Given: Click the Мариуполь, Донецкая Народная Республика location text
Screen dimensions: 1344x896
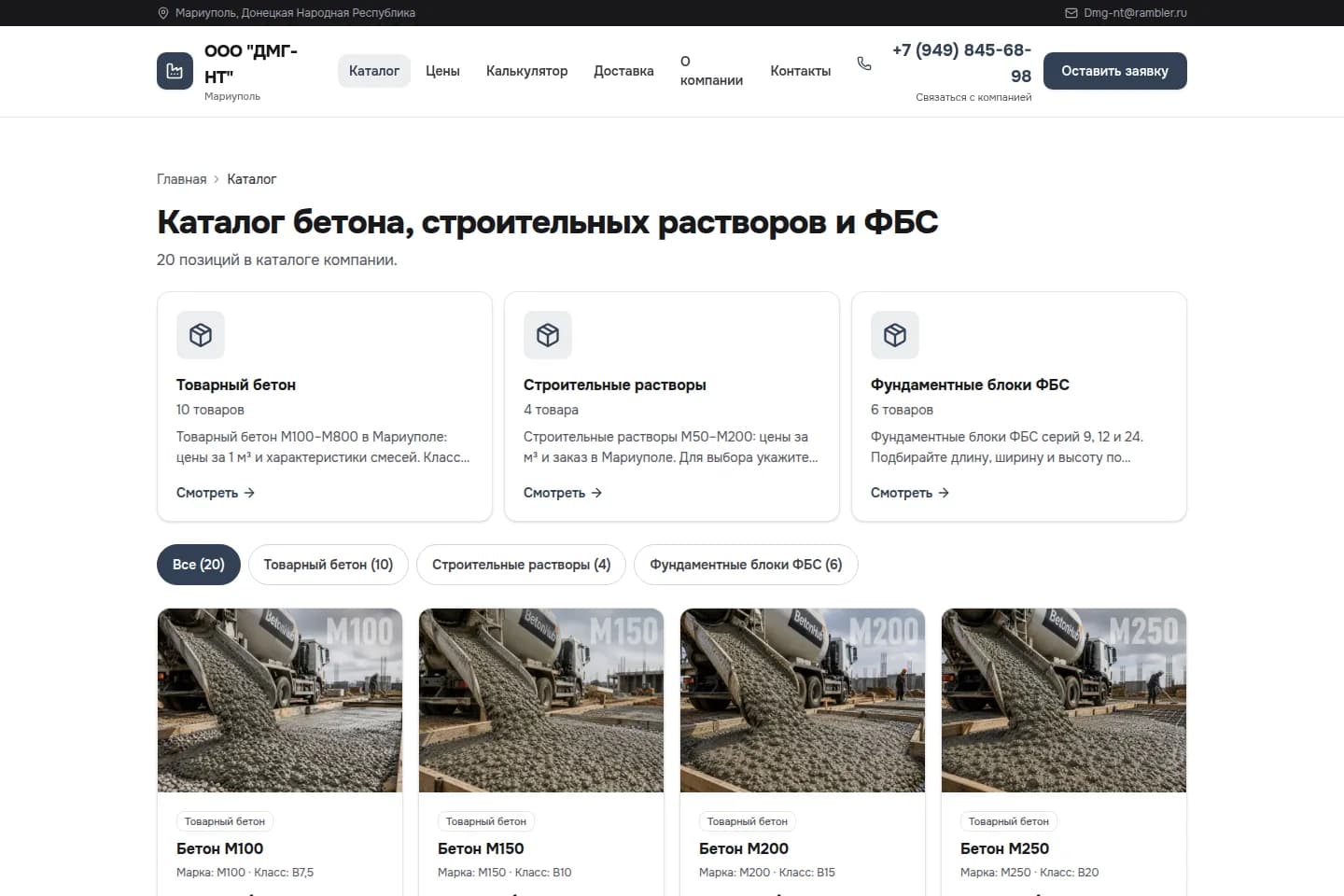Looking at the screenshot, I should pyautogui.click(x=295, y=13).
